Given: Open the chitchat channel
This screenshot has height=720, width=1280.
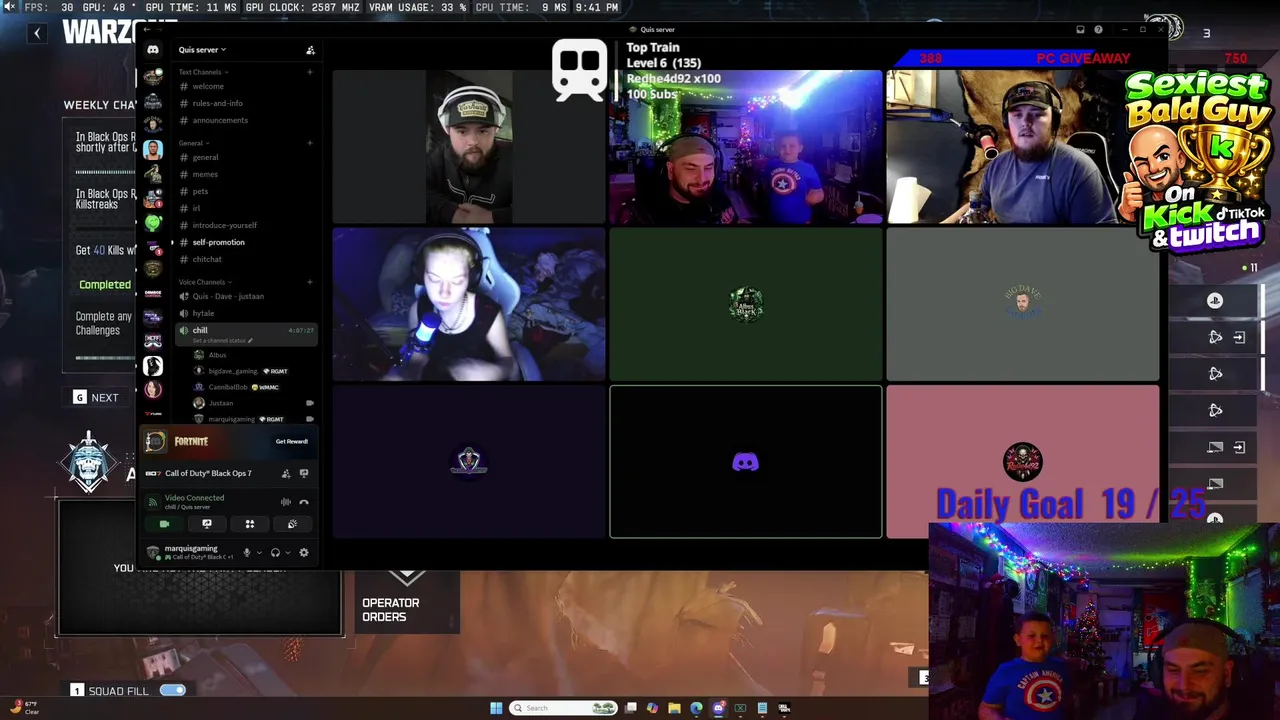Looking at the screenshot, I should click(245, 259).
